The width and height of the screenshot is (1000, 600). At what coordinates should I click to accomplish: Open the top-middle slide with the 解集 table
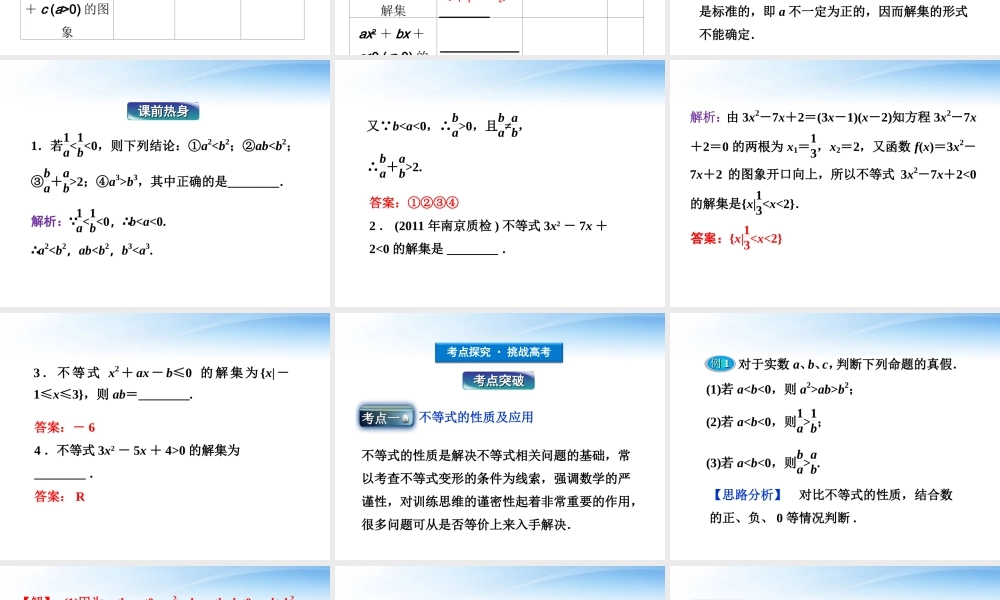pos(499,27)
